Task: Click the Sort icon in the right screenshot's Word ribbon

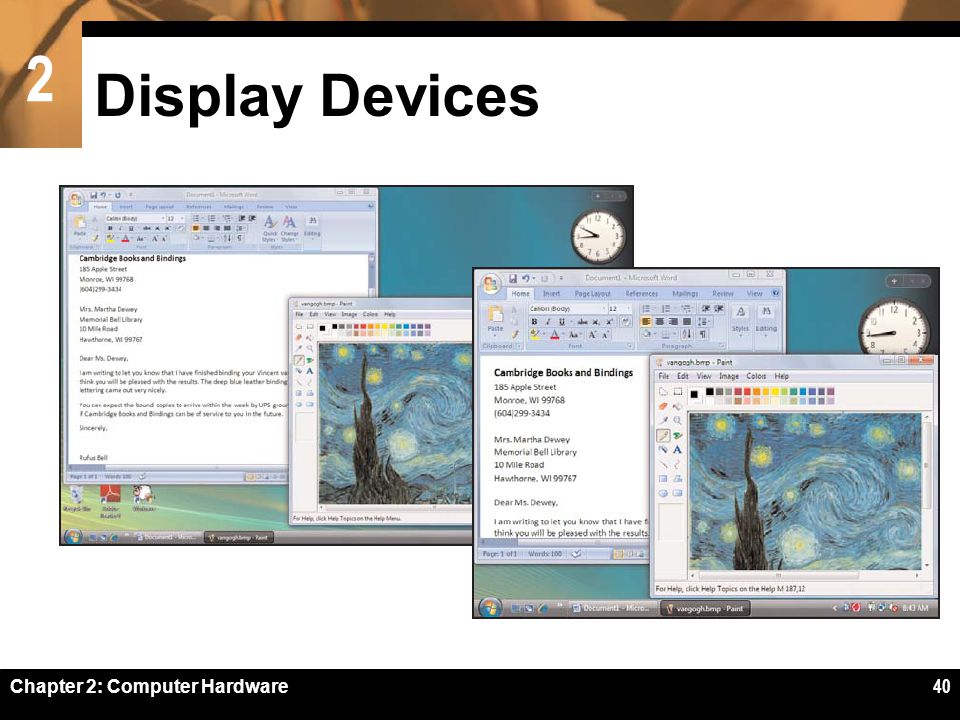Action: pos(687,334)
